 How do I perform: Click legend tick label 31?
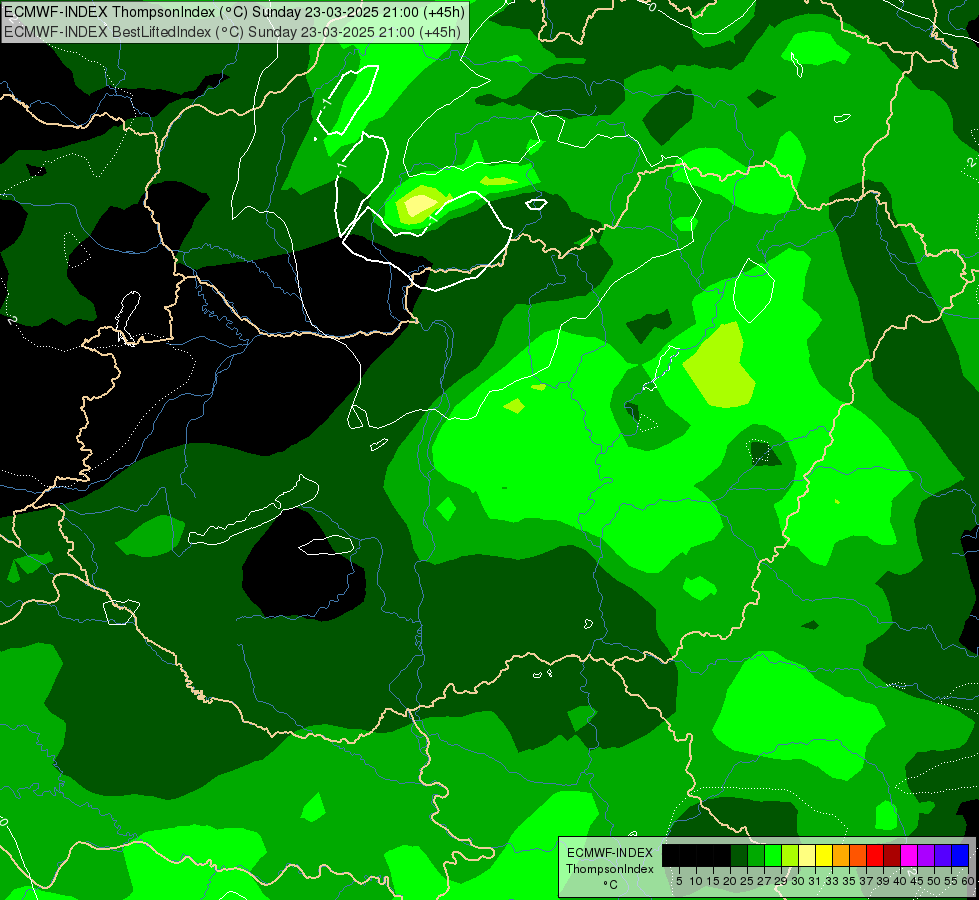[815, 881]
